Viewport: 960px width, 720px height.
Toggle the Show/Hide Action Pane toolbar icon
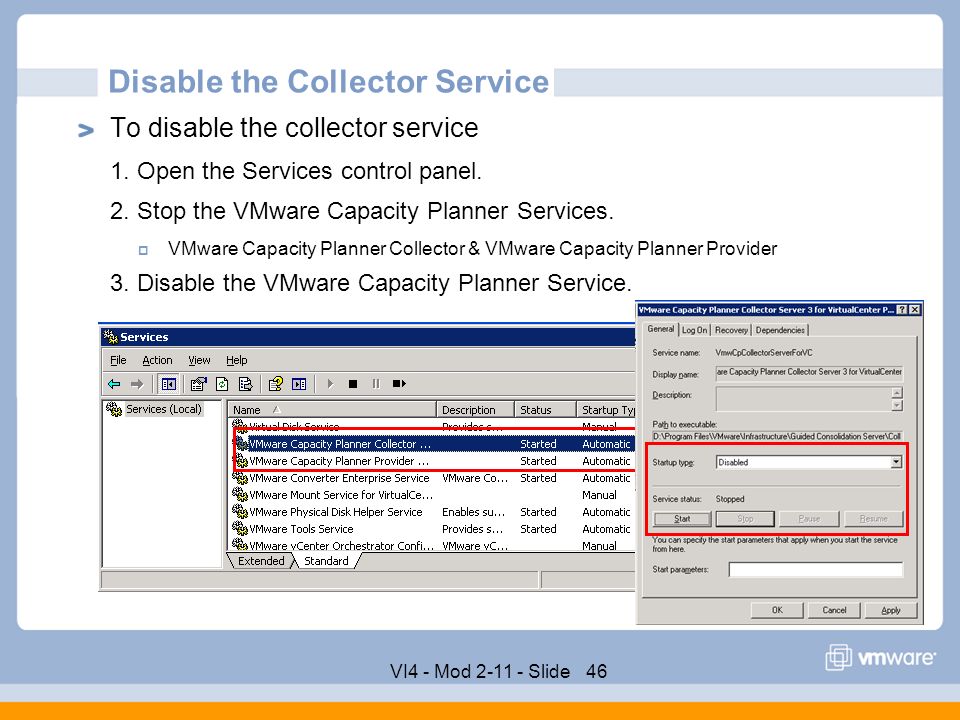point(299,384)
